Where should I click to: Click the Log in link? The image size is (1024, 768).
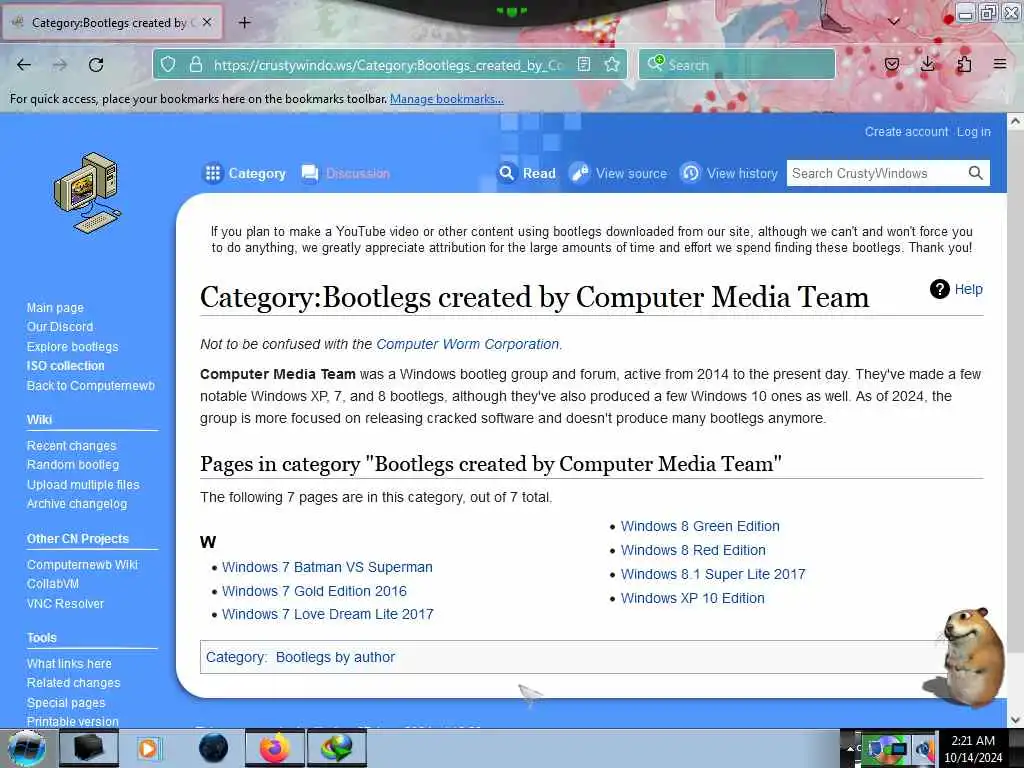pyautogui.click(x=974, y=132)
